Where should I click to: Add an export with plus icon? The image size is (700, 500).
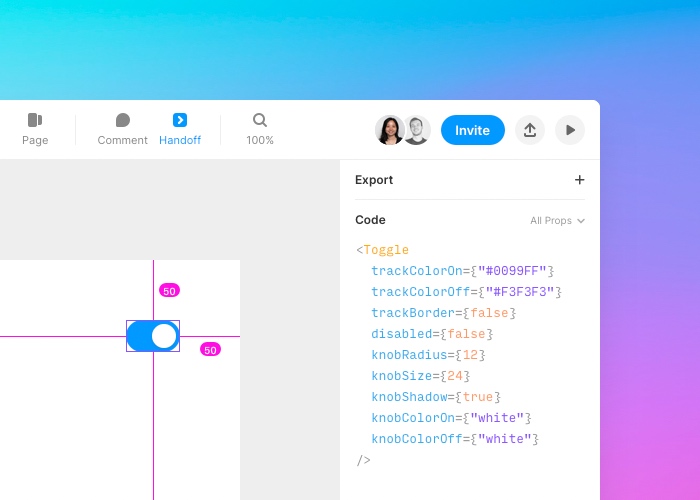pos(579,180)
